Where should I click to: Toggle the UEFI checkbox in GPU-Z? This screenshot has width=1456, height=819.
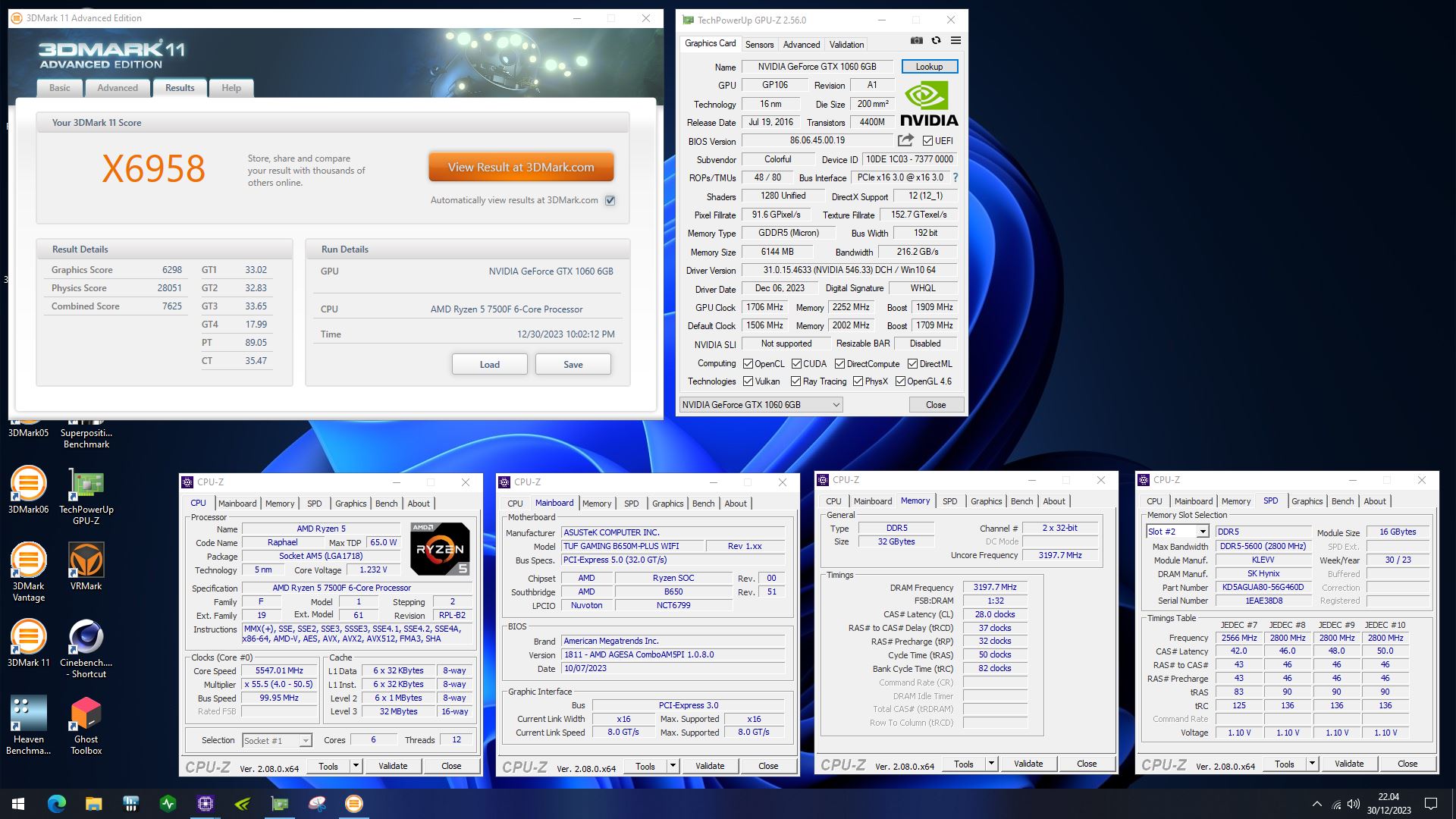927,141
